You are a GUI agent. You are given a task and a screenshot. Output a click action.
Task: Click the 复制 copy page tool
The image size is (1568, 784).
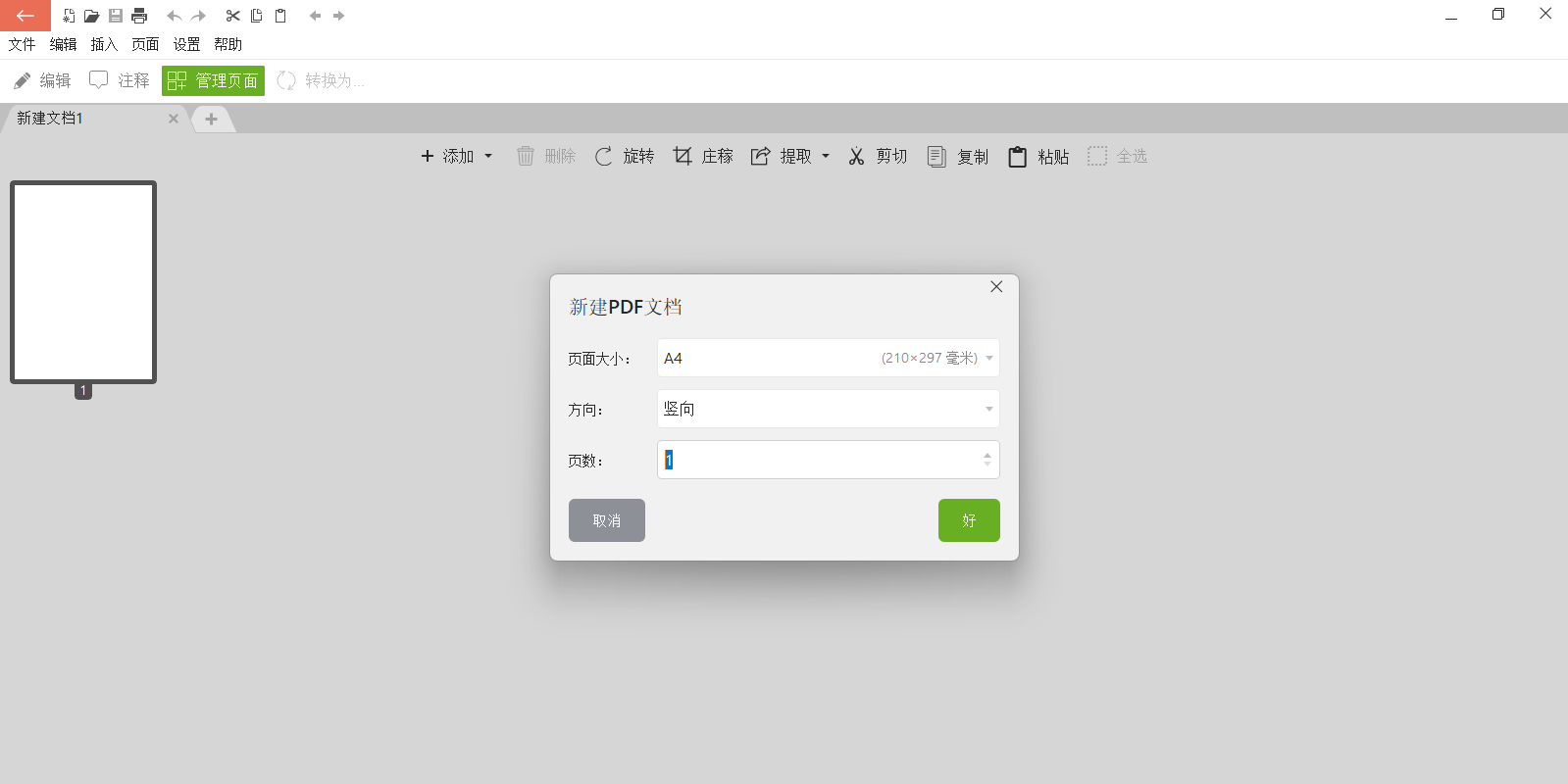pos(958,157)
